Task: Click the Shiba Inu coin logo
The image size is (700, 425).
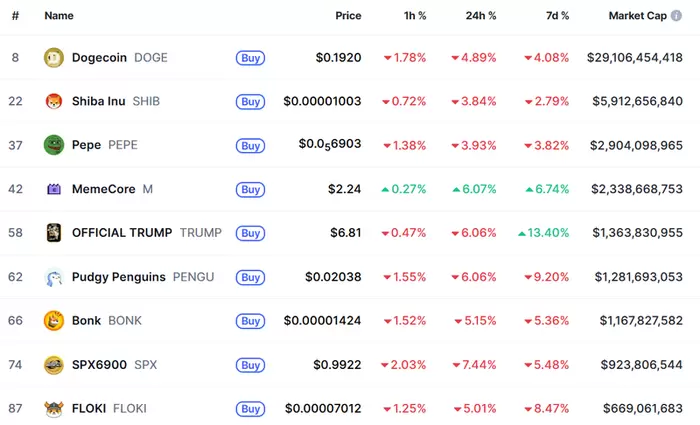Action: click(x=53, y=101)
